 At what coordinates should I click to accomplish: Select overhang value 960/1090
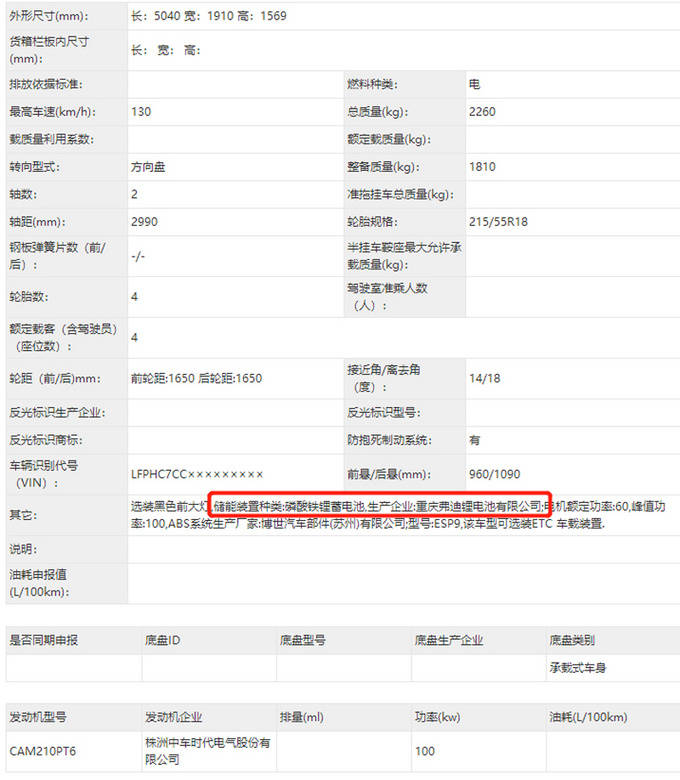tap(494, 474)
